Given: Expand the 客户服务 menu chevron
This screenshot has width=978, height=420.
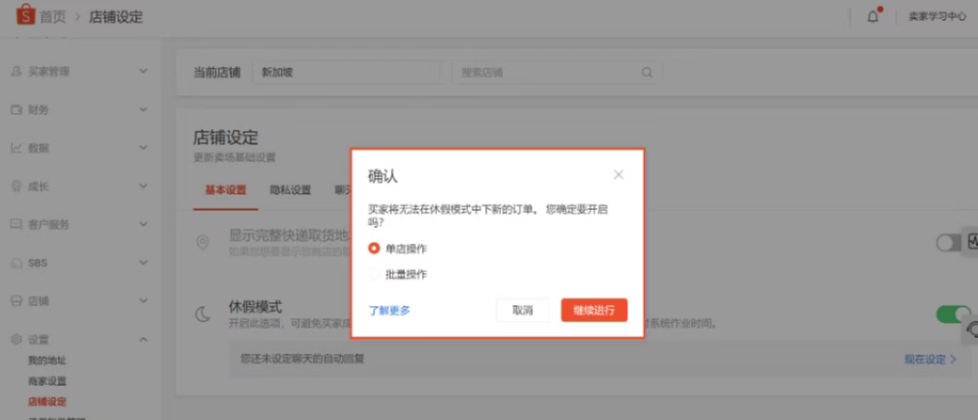Looking at the screenshot, I should (x=143, y=224).
